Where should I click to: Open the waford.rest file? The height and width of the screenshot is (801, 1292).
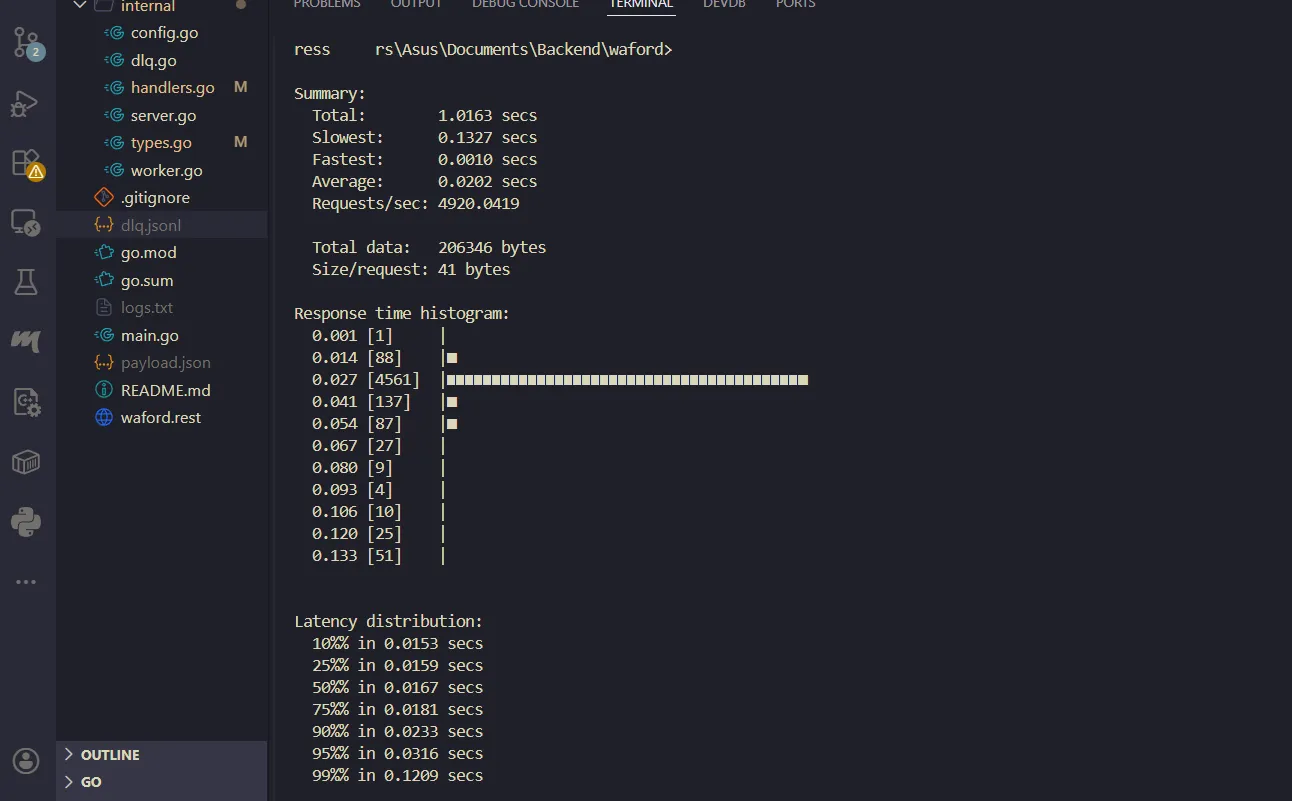160,418
